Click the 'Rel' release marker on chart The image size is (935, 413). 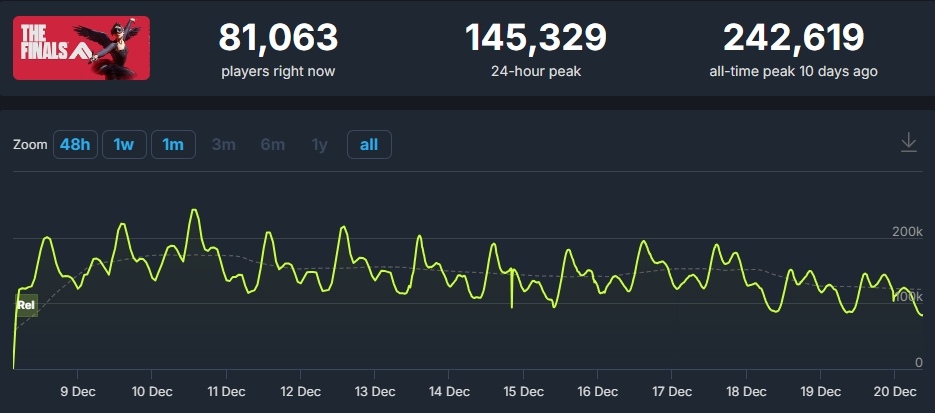26,305
